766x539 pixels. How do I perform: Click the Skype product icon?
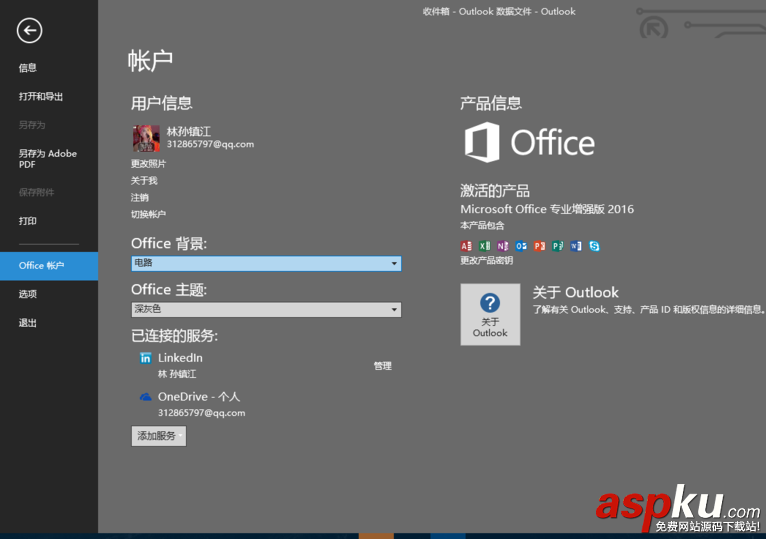(x=594, y=246)
